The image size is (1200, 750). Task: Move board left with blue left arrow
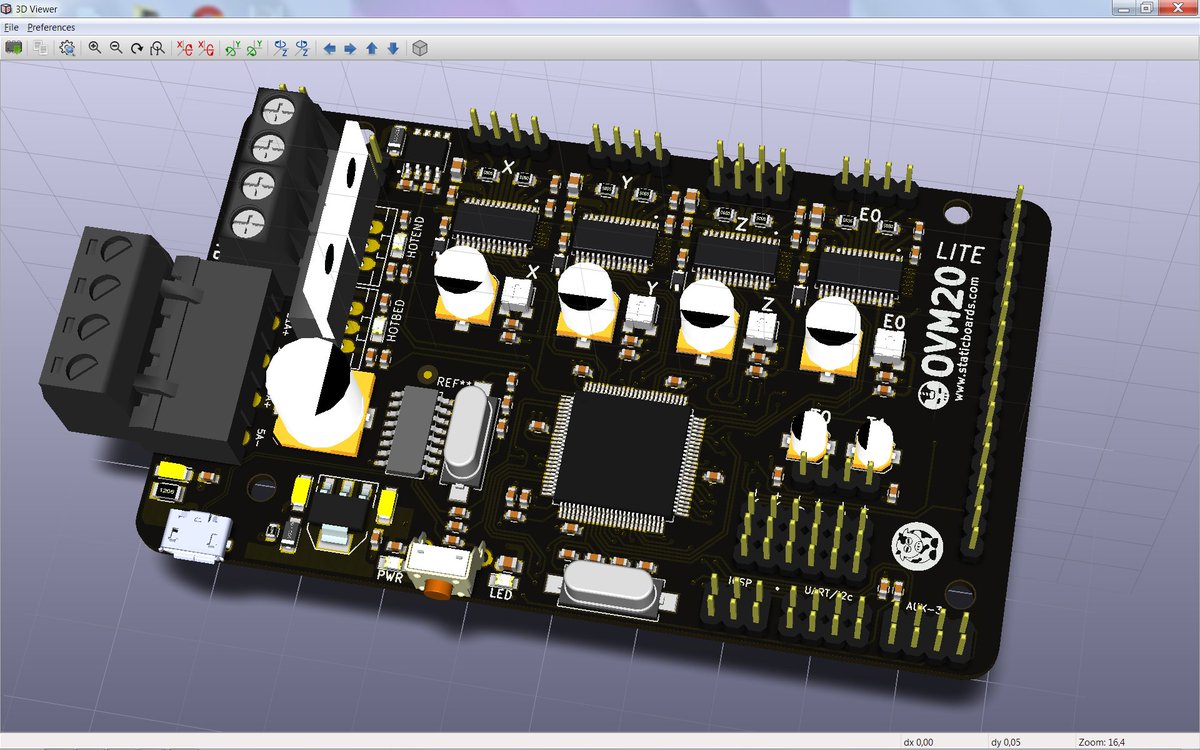(329, 47)
